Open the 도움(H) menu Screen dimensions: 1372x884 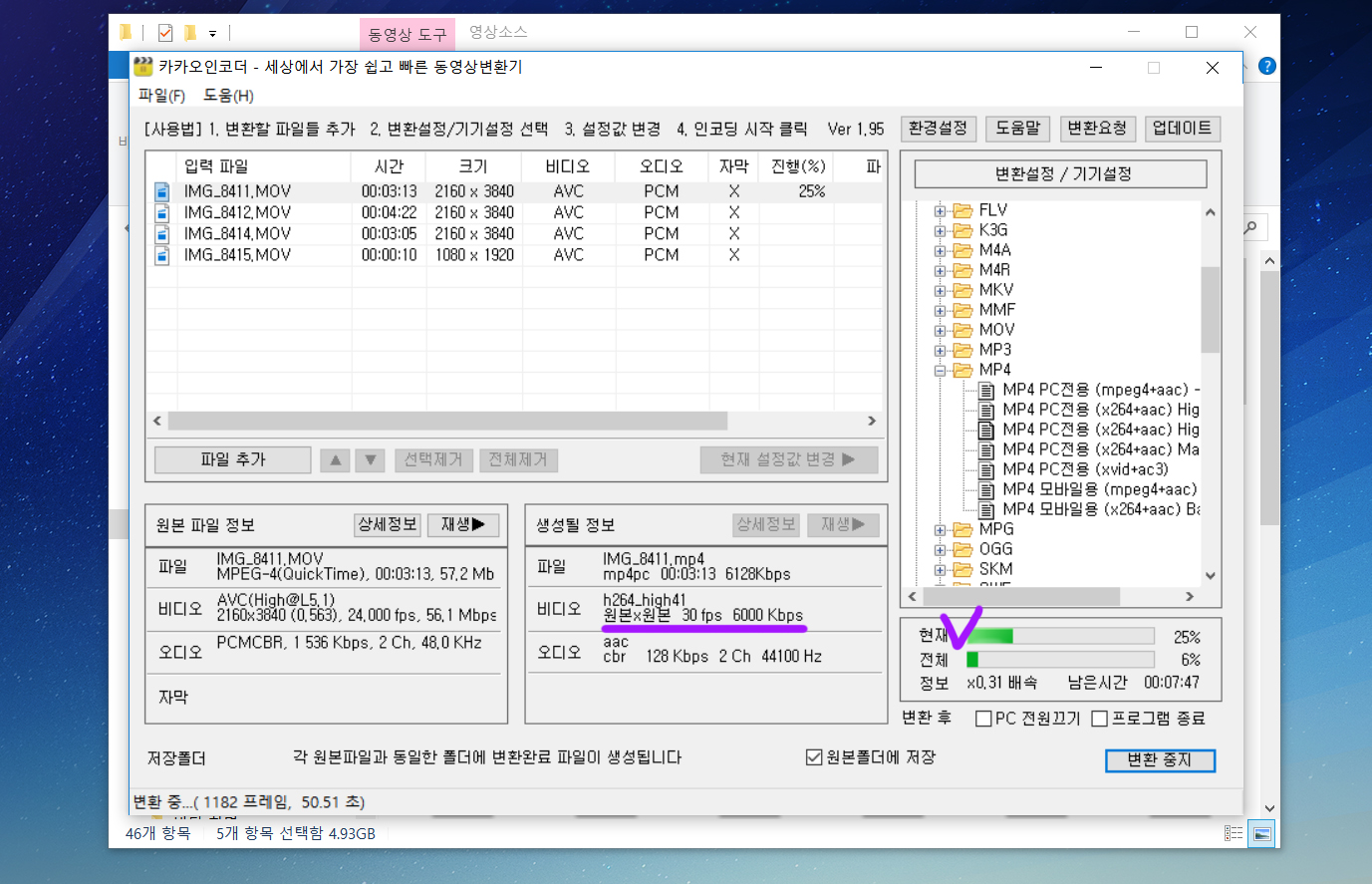click(228, 96)
